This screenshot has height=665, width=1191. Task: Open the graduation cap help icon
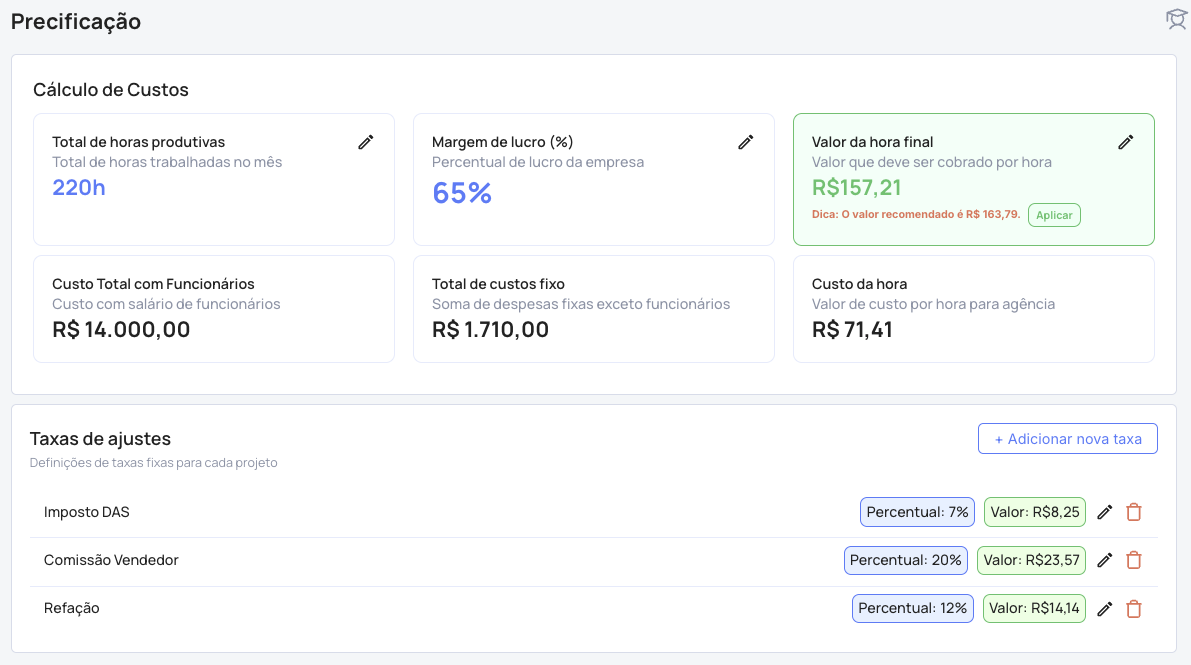pyautogui.click(x=1176, y=19)
